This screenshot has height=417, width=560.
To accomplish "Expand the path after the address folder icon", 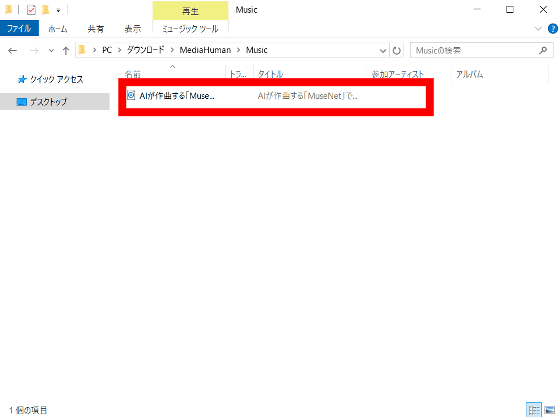I will click(94, 50).
